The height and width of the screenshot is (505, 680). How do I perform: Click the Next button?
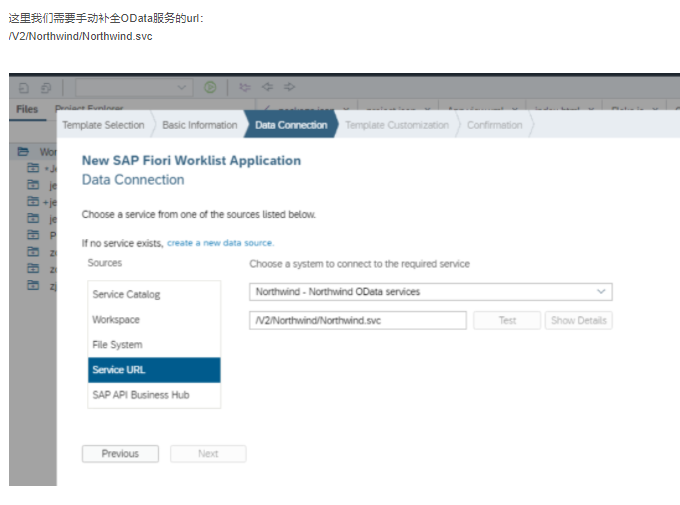tap(208, 453)
